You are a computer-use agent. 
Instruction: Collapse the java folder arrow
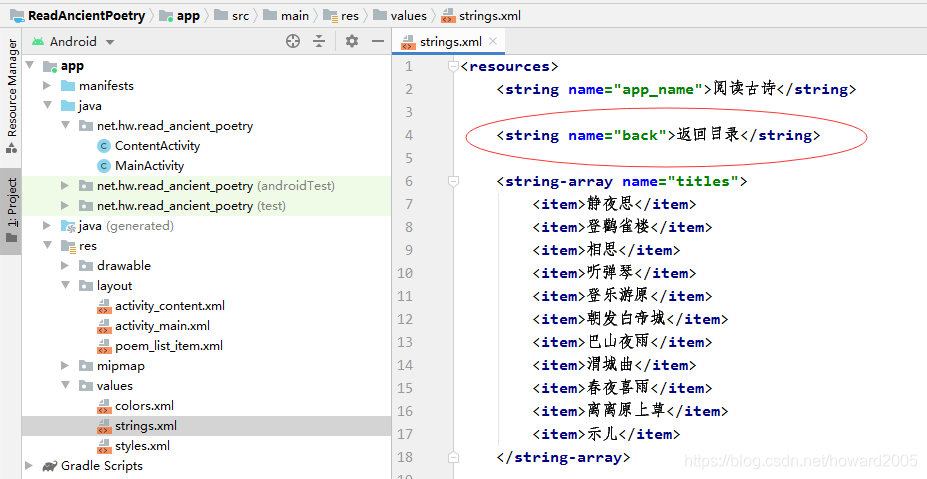47,105
